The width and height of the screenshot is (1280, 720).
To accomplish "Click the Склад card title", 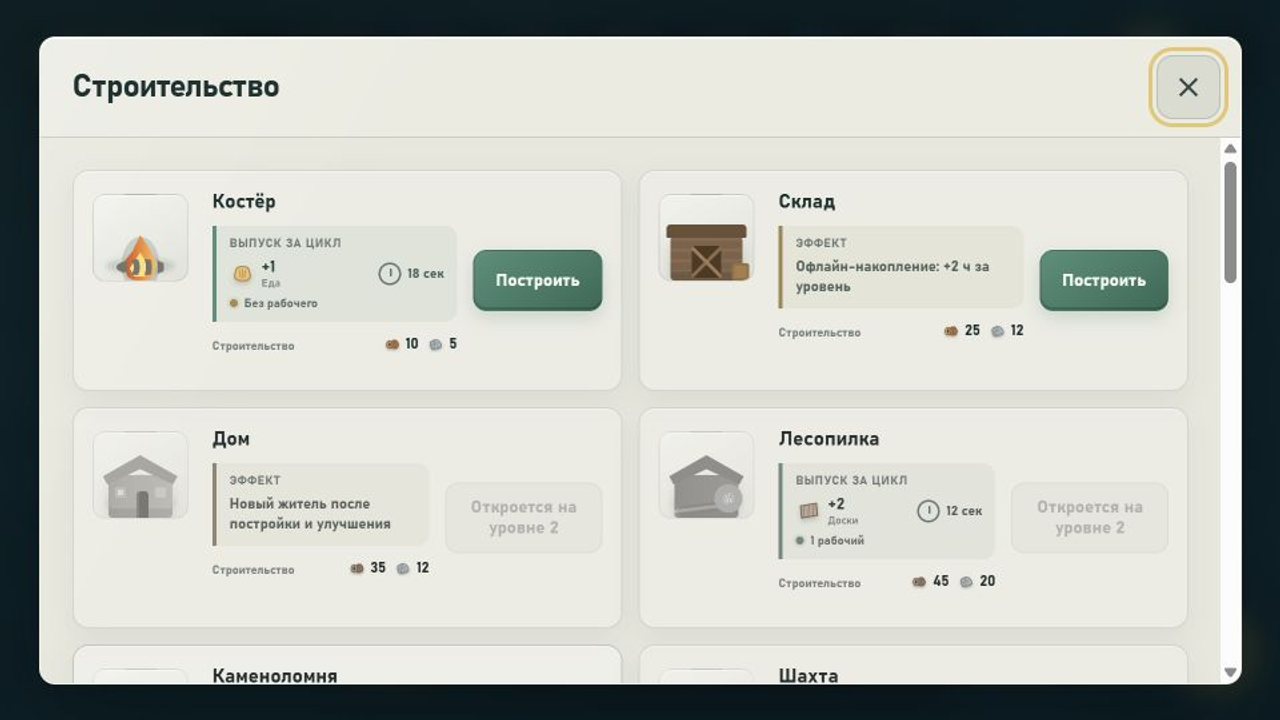I will click(x=807, y=201).
